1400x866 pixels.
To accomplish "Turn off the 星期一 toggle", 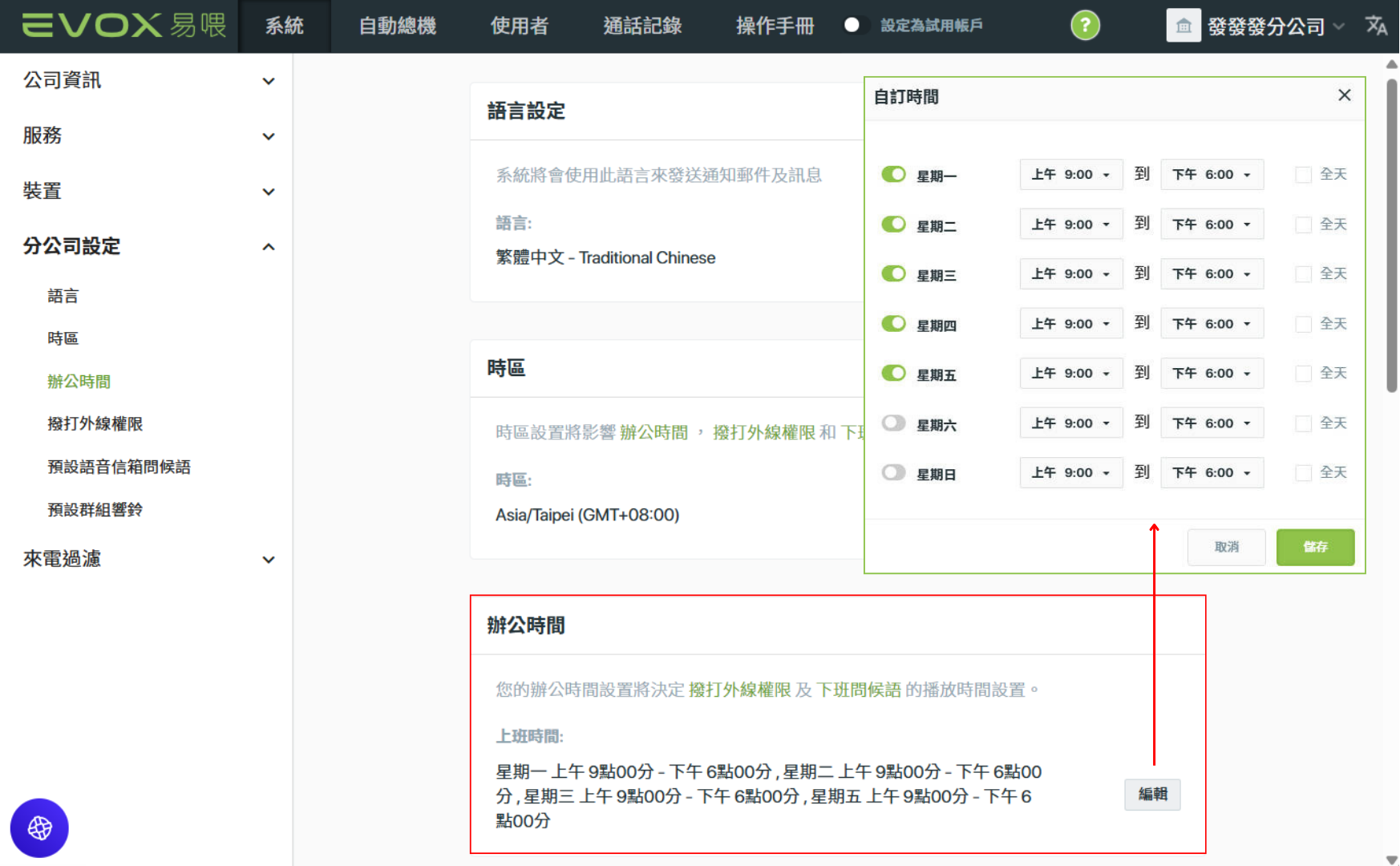I will [893, 174].
